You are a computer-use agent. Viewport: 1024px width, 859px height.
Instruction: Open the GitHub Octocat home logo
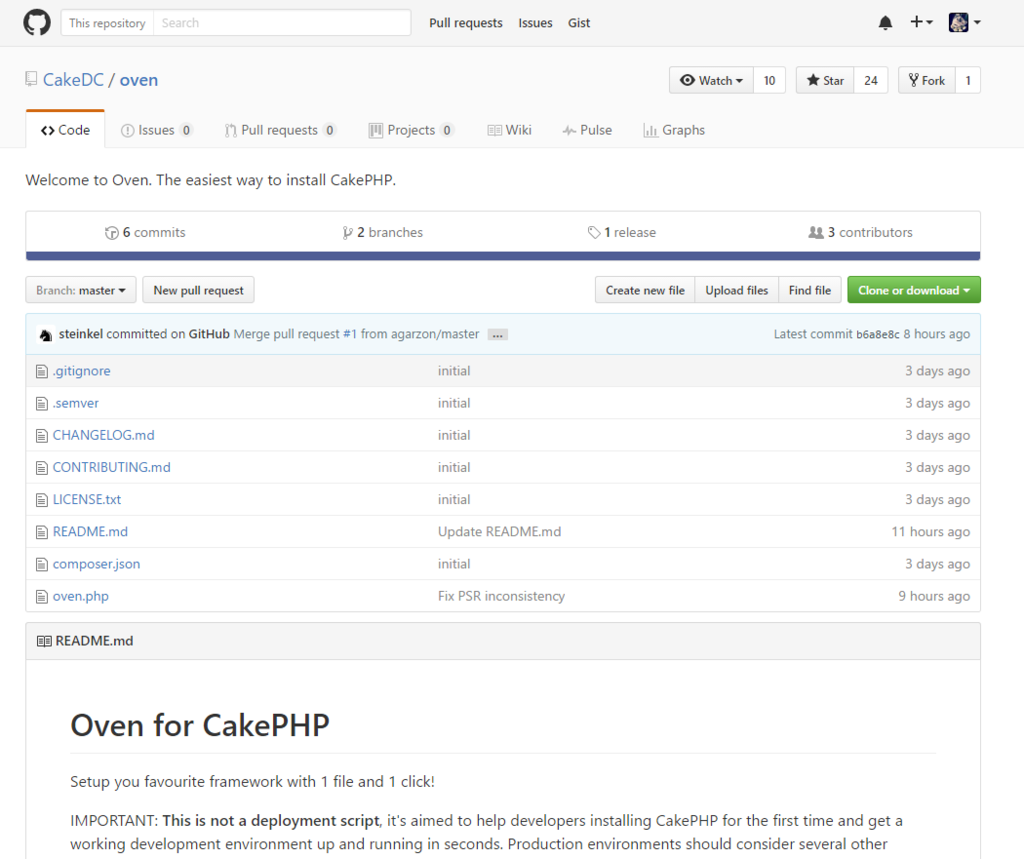coord(37,22)
